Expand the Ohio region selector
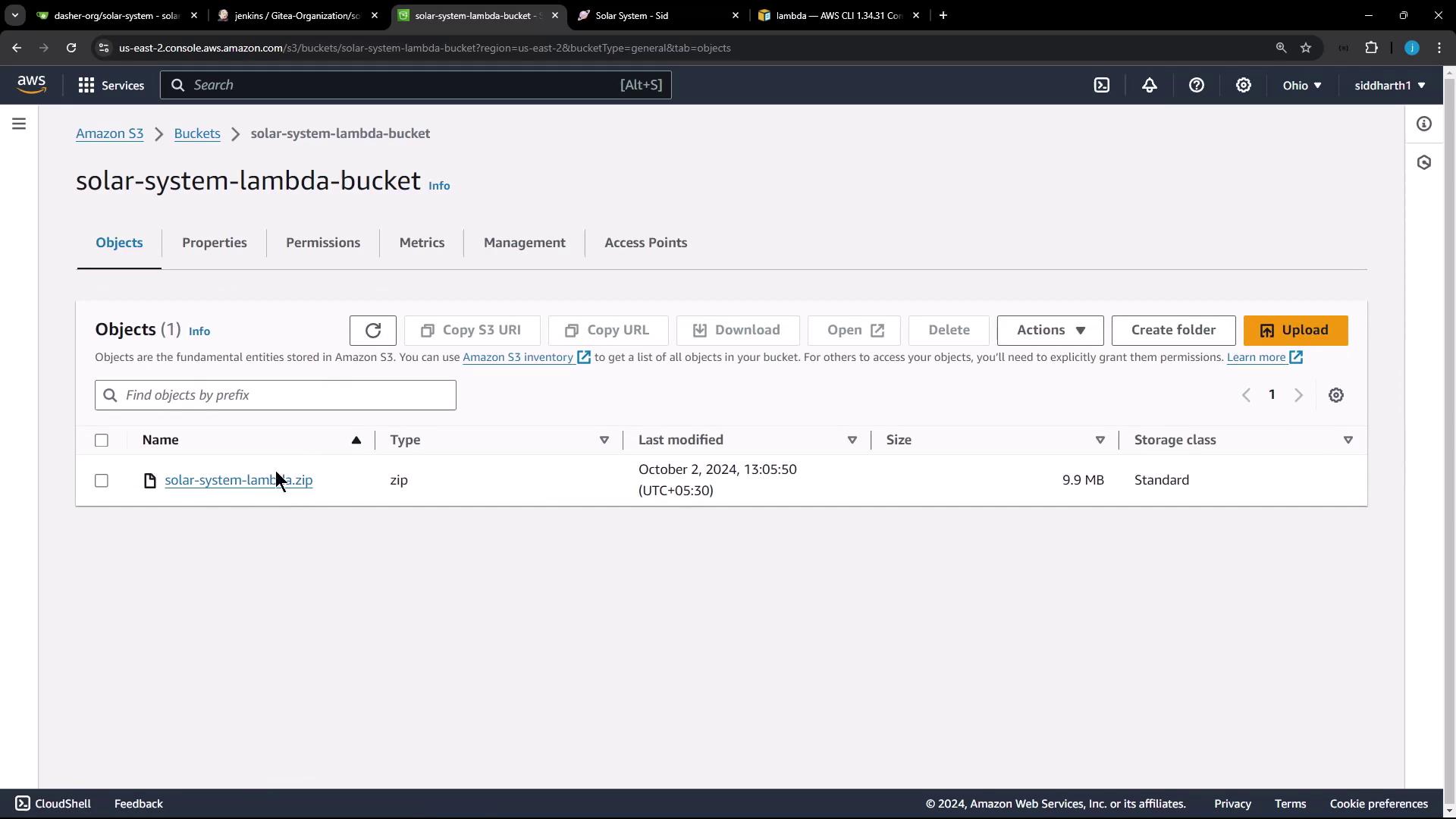This screenshot has height=819, width=1456. [x=1302, y=86]
